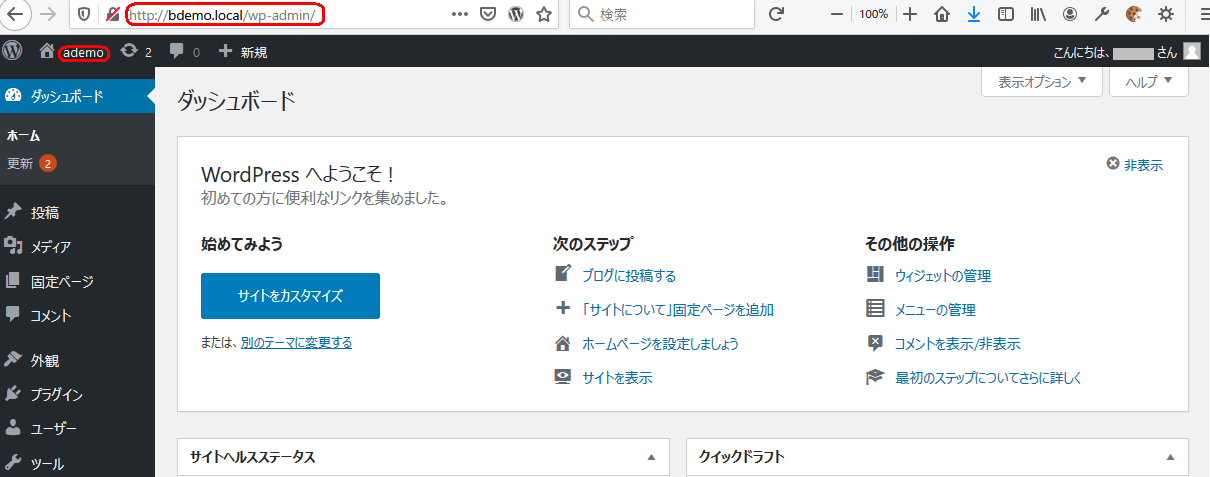Click ホームページを設定しましょう link
This screenshot has height=477, width=1210.
tap(660, 343)
